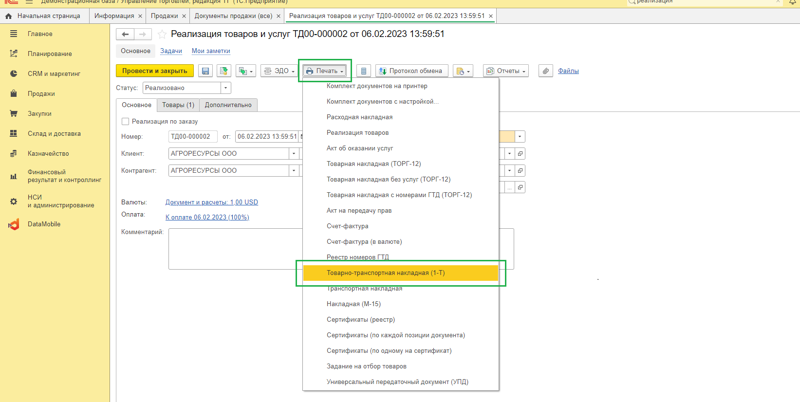800x402 pixels.
Task: Open the Клиент field dropdown arrow
Action: tap(294, 154)
